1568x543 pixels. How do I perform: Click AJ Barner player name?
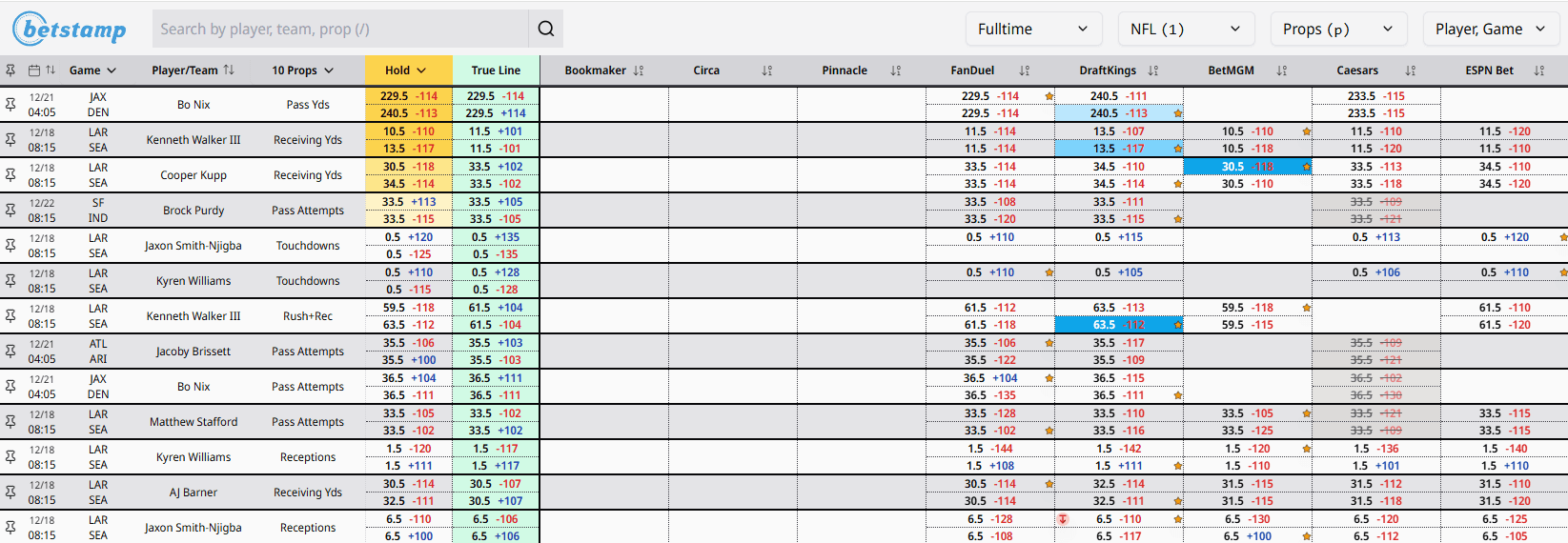193,493
